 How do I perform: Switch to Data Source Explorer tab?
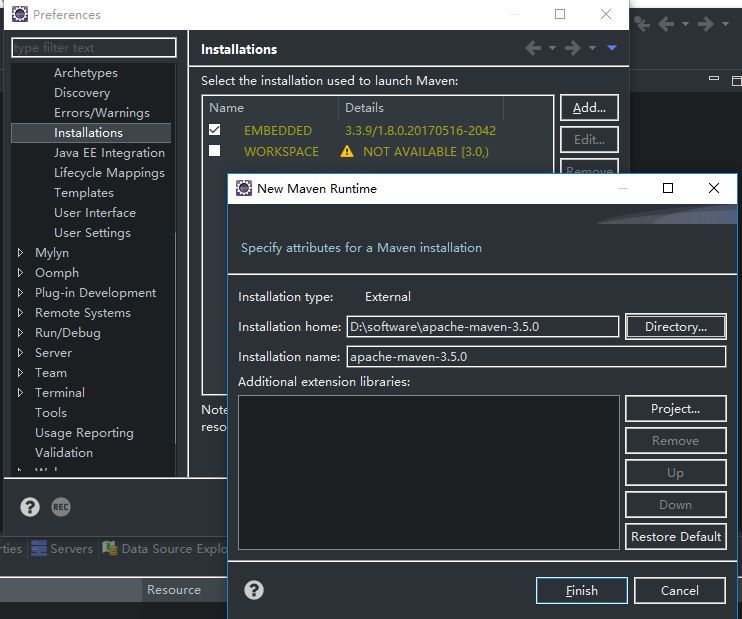165,548
